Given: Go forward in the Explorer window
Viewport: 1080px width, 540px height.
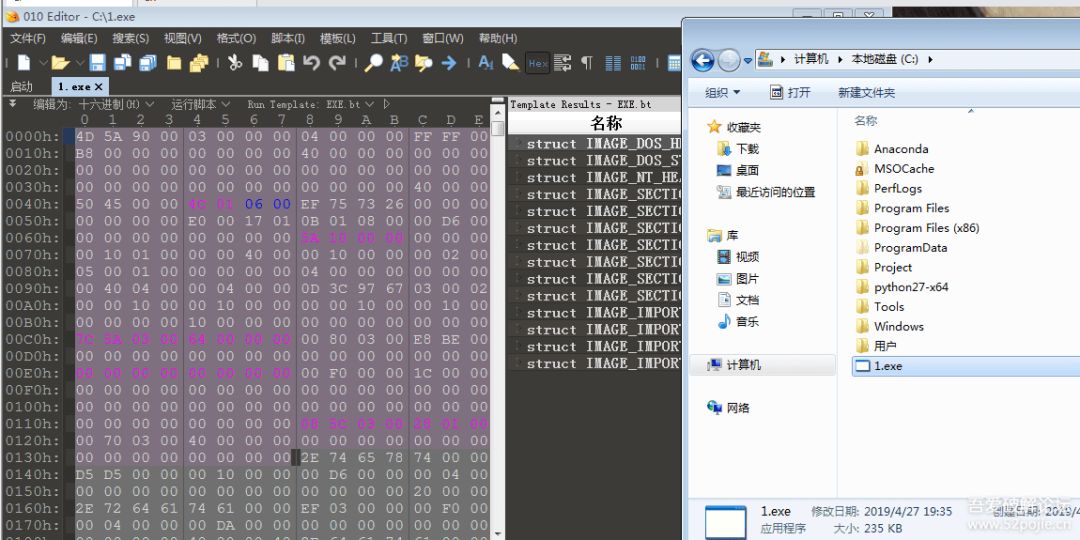Looking at the screenshot, I should pos(729,61).
